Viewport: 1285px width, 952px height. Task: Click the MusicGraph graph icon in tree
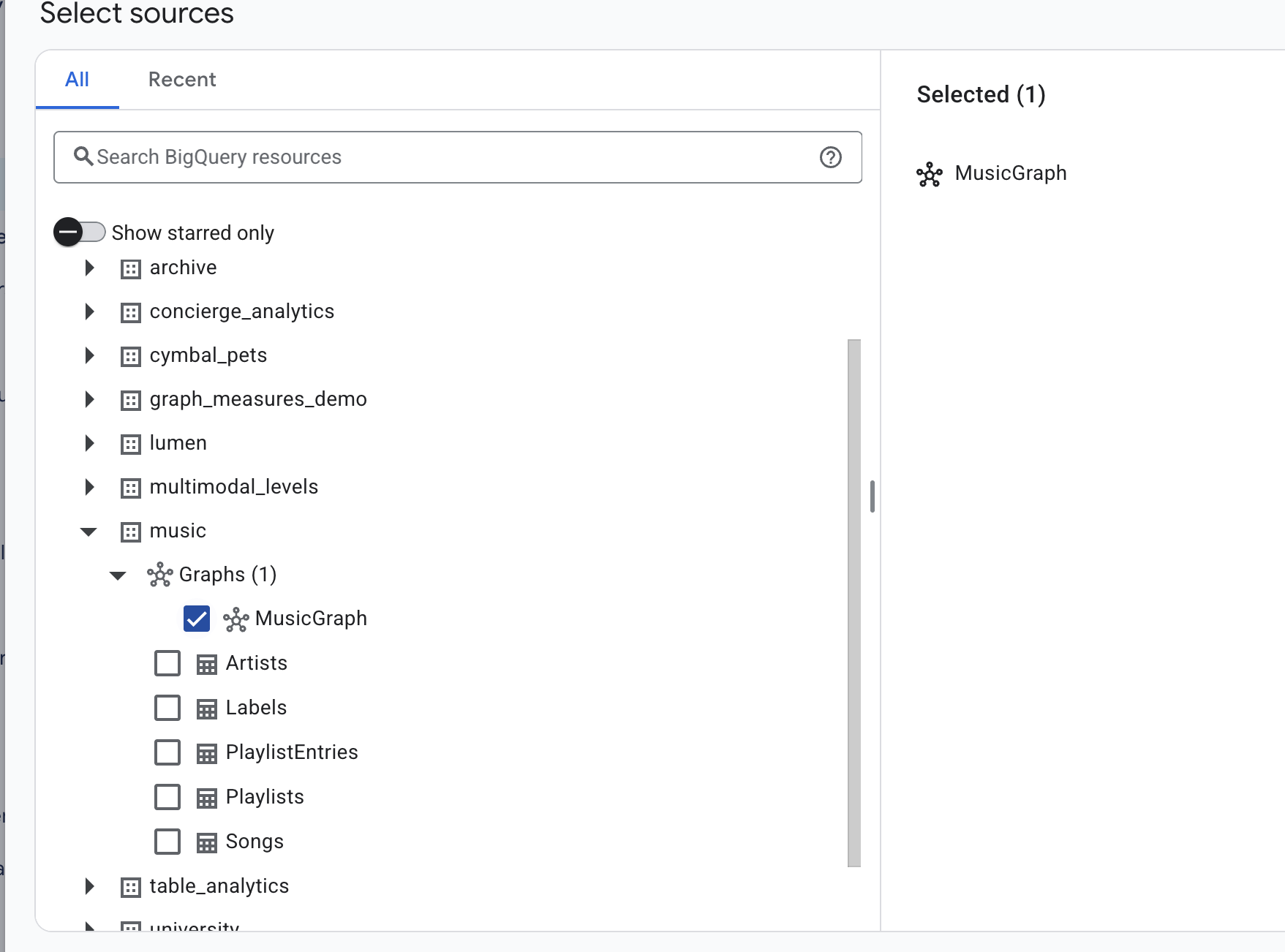click(236, 619)
